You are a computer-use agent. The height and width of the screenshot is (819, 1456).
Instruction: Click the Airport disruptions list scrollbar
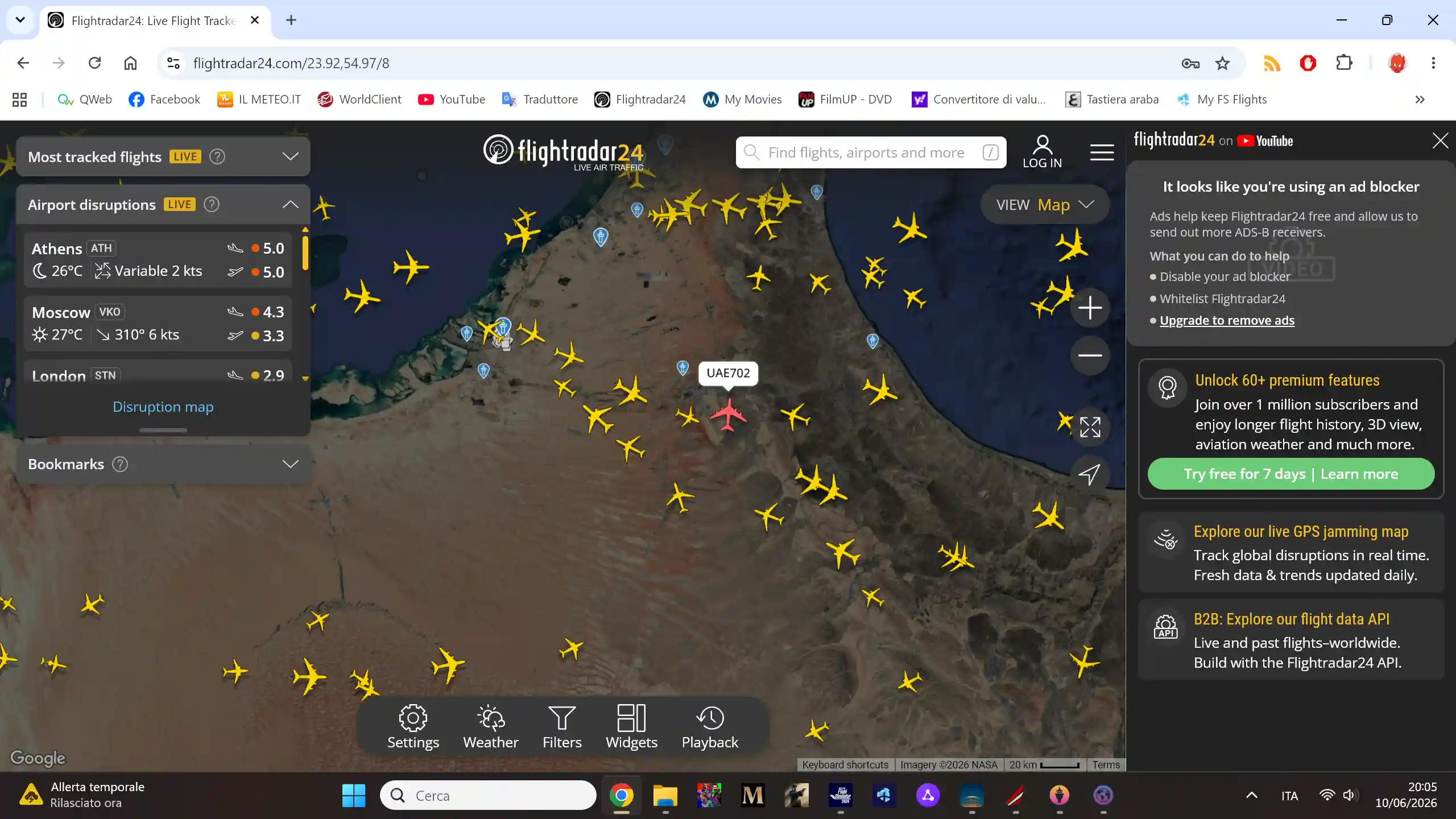[x=305, y=254]
